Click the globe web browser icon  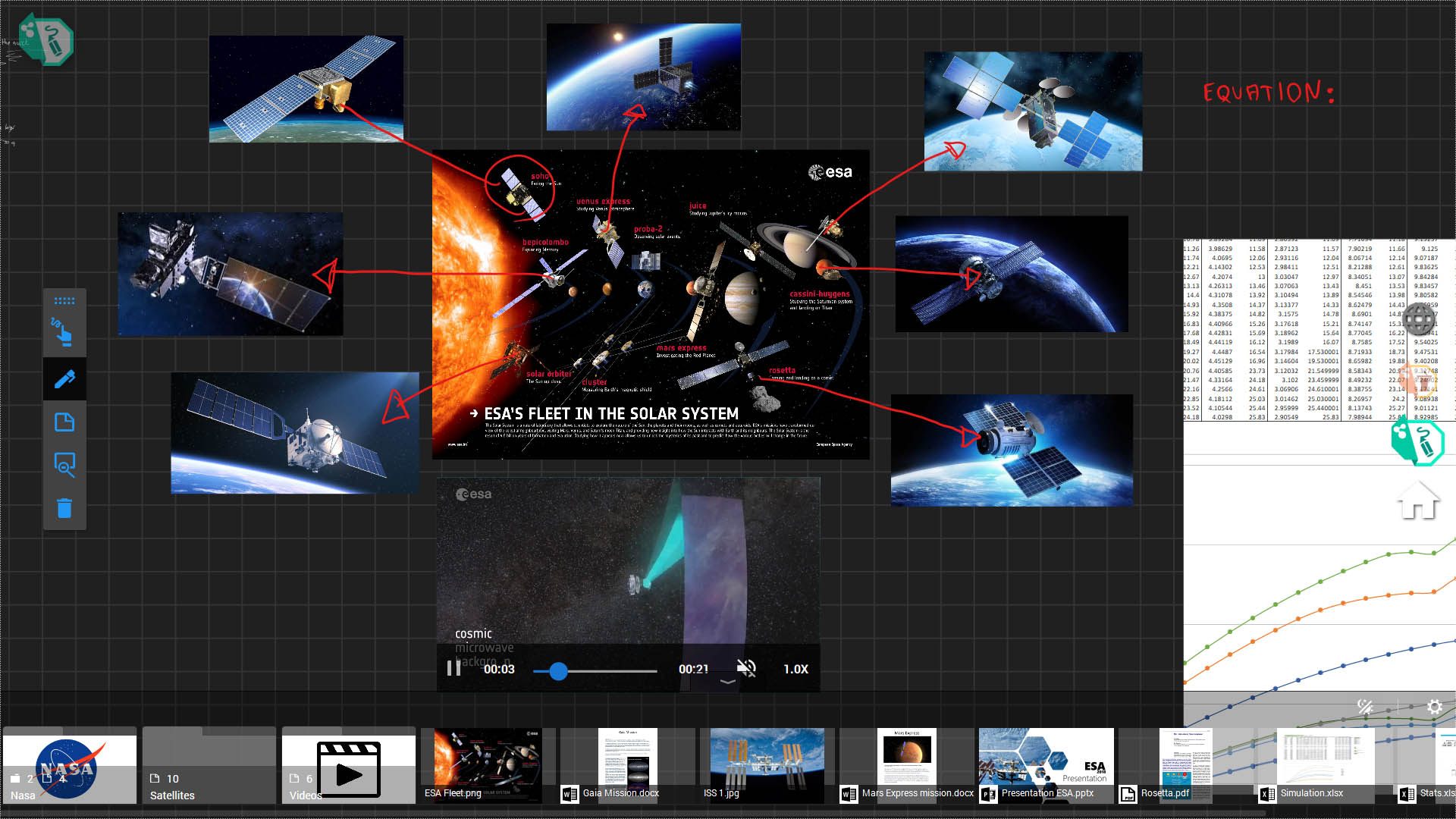(1418, 319)
